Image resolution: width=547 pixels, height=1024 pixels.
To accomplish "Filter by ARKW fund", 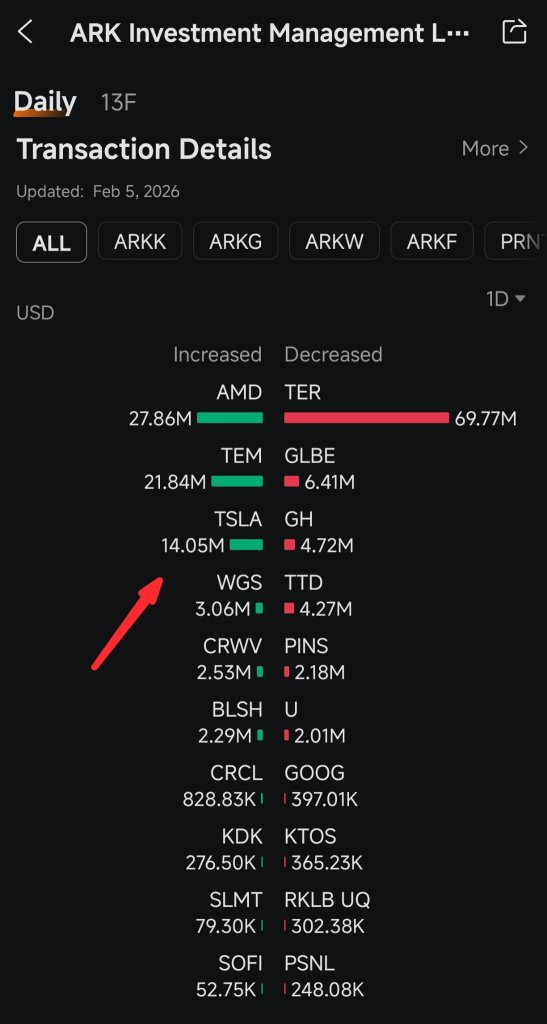I will pyautogui.click(x=334, y=242).
